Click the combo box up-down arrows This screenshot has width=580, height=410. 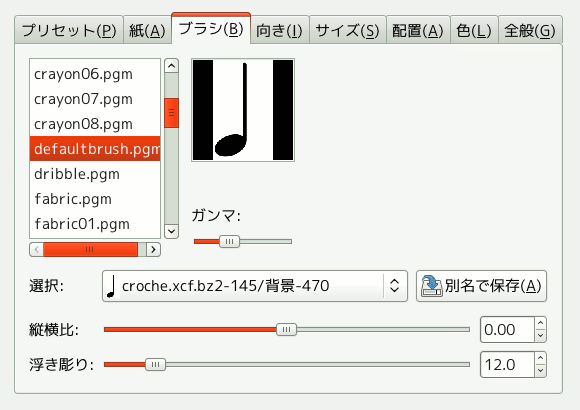[395, 286]
